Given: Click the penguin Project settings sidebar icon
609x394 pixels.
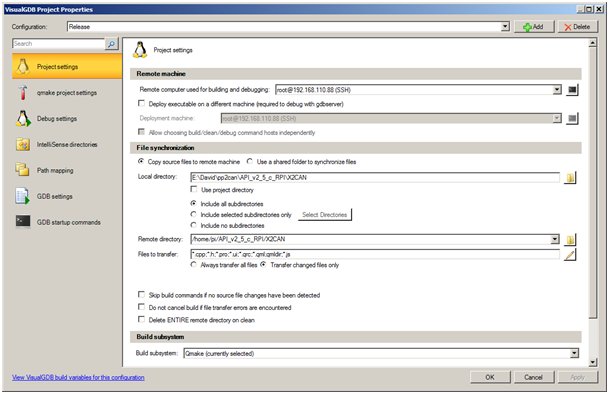Looking at the screenshot, I should [x=23, y=66].
